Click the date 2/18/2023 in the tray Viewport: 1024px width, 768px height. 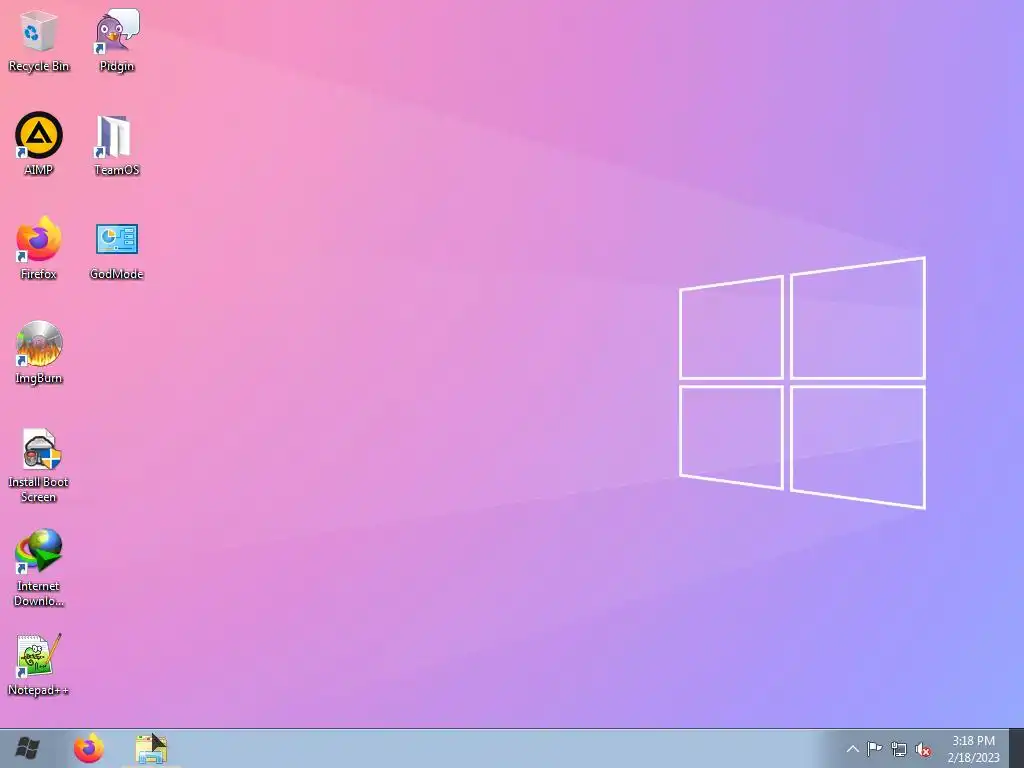tap(973, 758)
